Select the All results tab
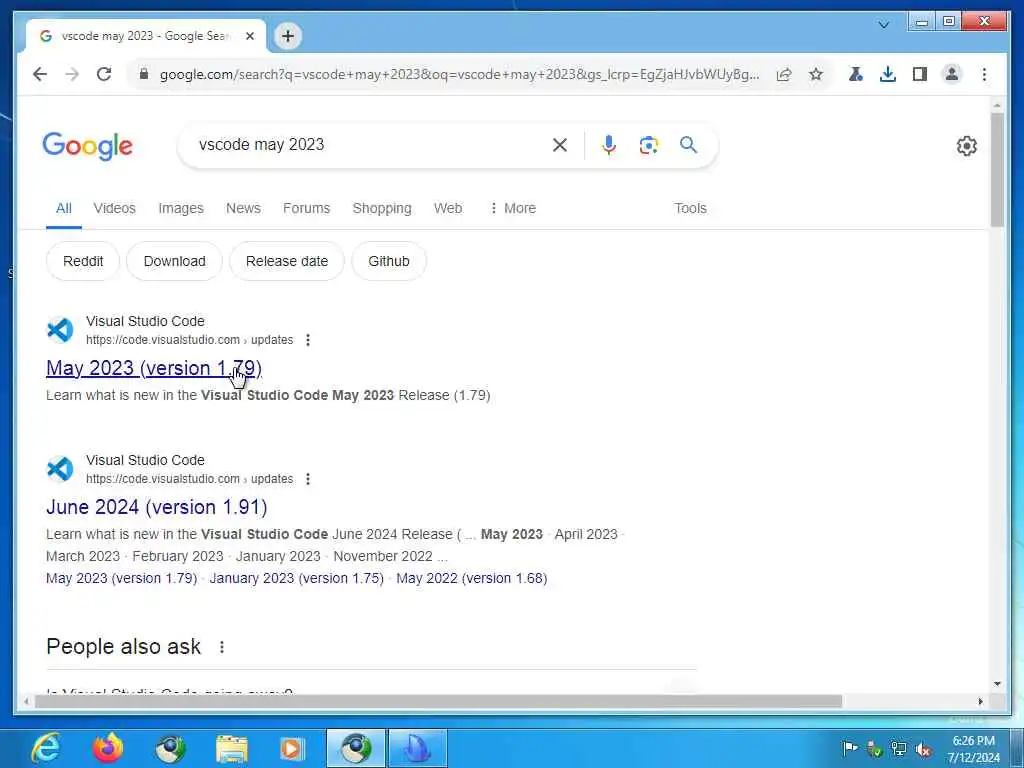Viewport: 1024px width, 768px height. click(63, 208)
